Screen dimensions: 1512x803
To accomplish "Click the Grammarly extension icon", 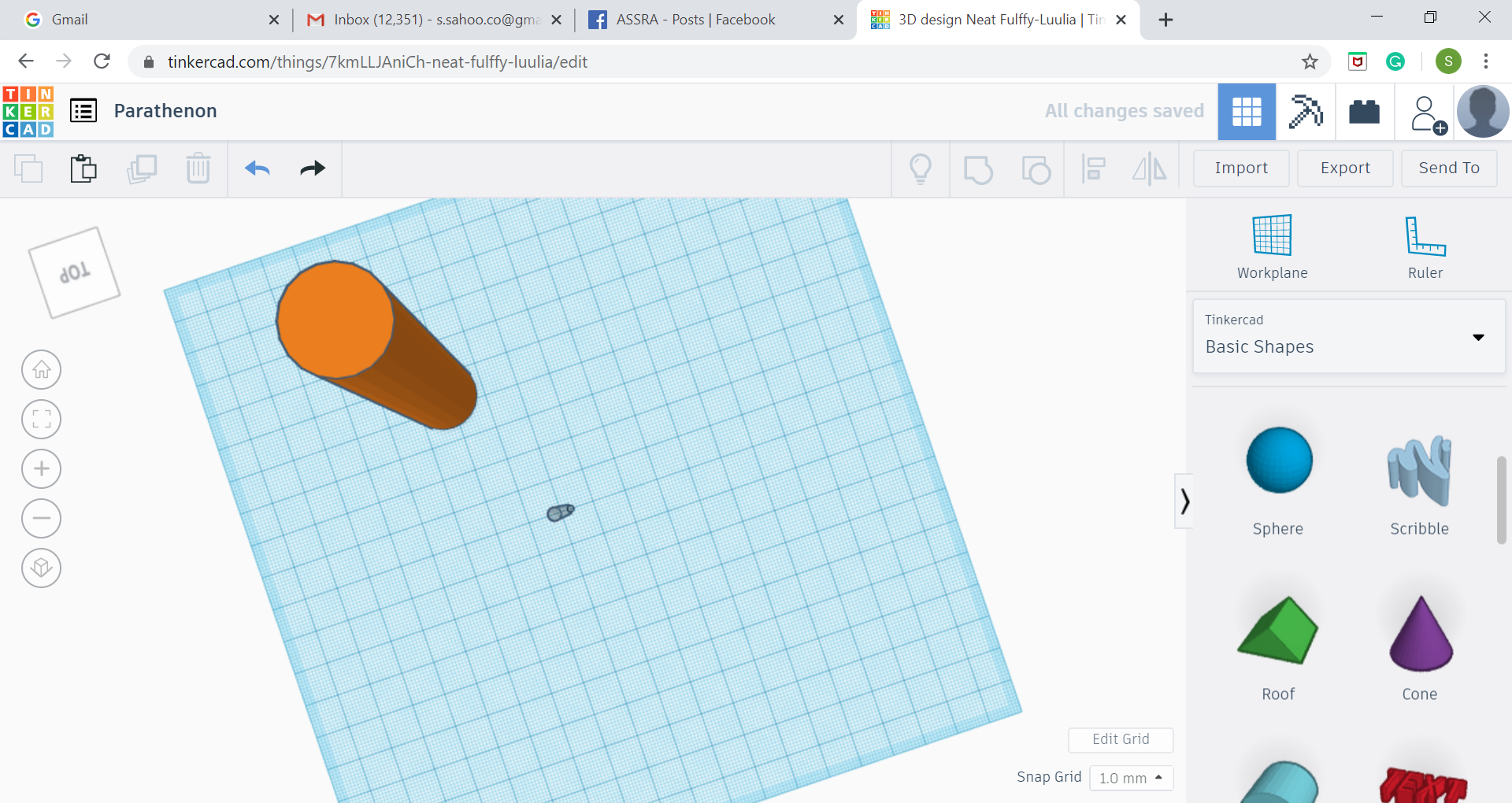I will tap(1395, 61).
